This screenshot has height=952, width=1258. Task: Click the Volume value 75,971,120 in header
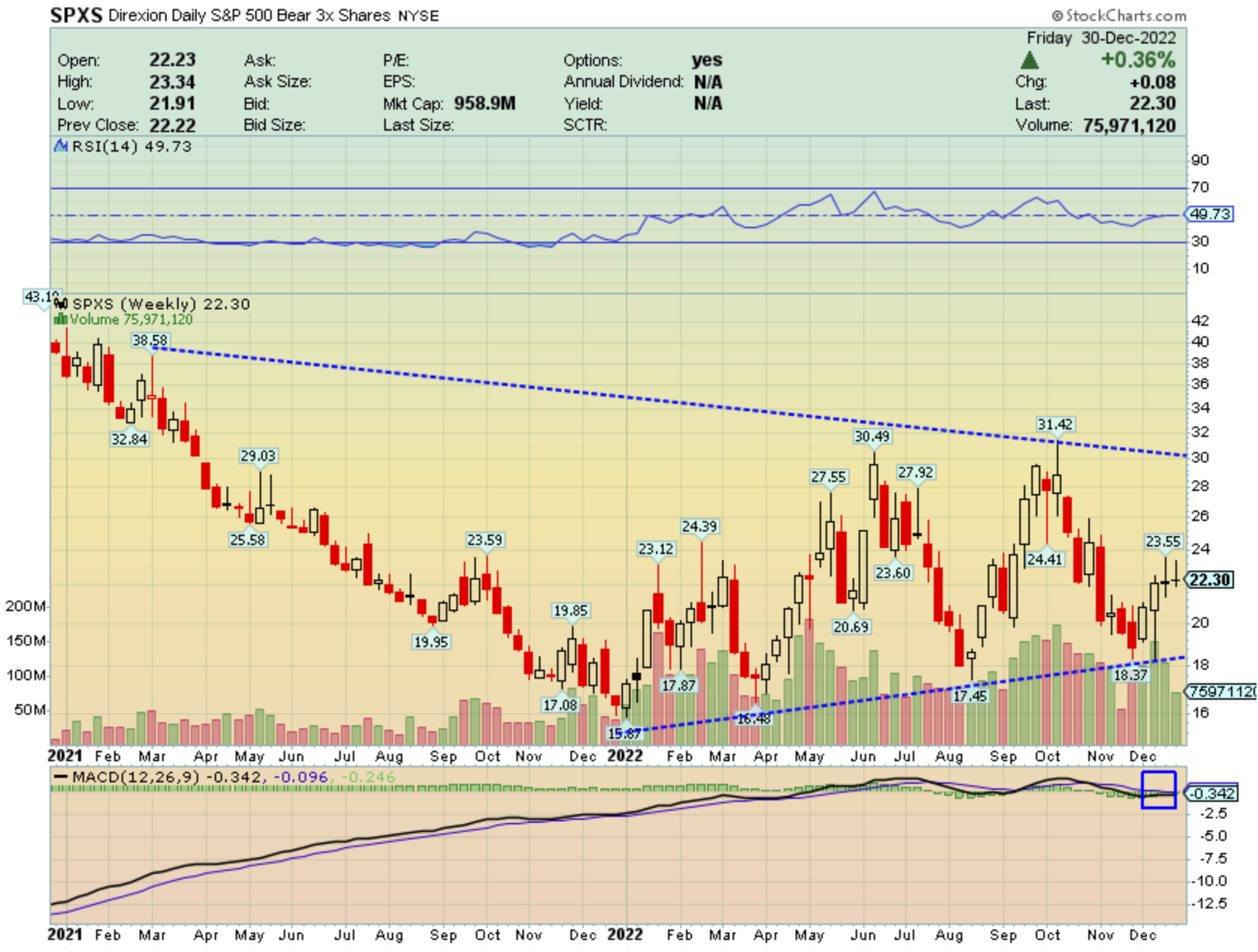pos(1129,125)
